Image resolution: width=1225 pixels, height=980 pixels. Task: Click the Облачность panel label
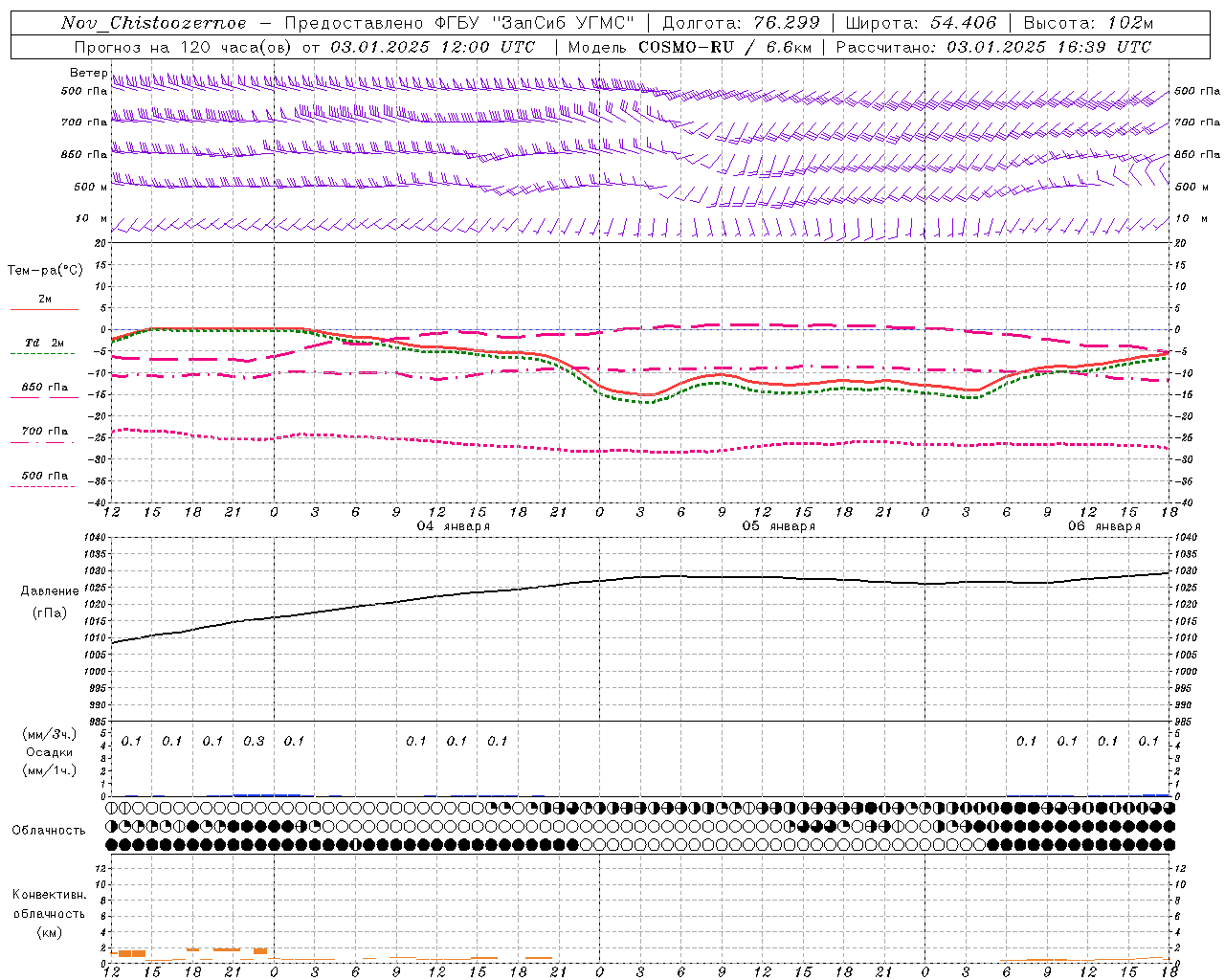point(49,831)
